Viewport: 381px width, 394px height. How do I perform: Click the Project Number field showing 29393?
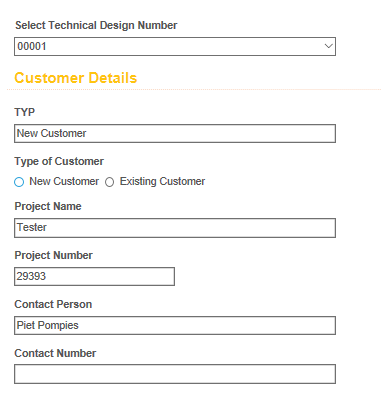click(x=94, y=276)
